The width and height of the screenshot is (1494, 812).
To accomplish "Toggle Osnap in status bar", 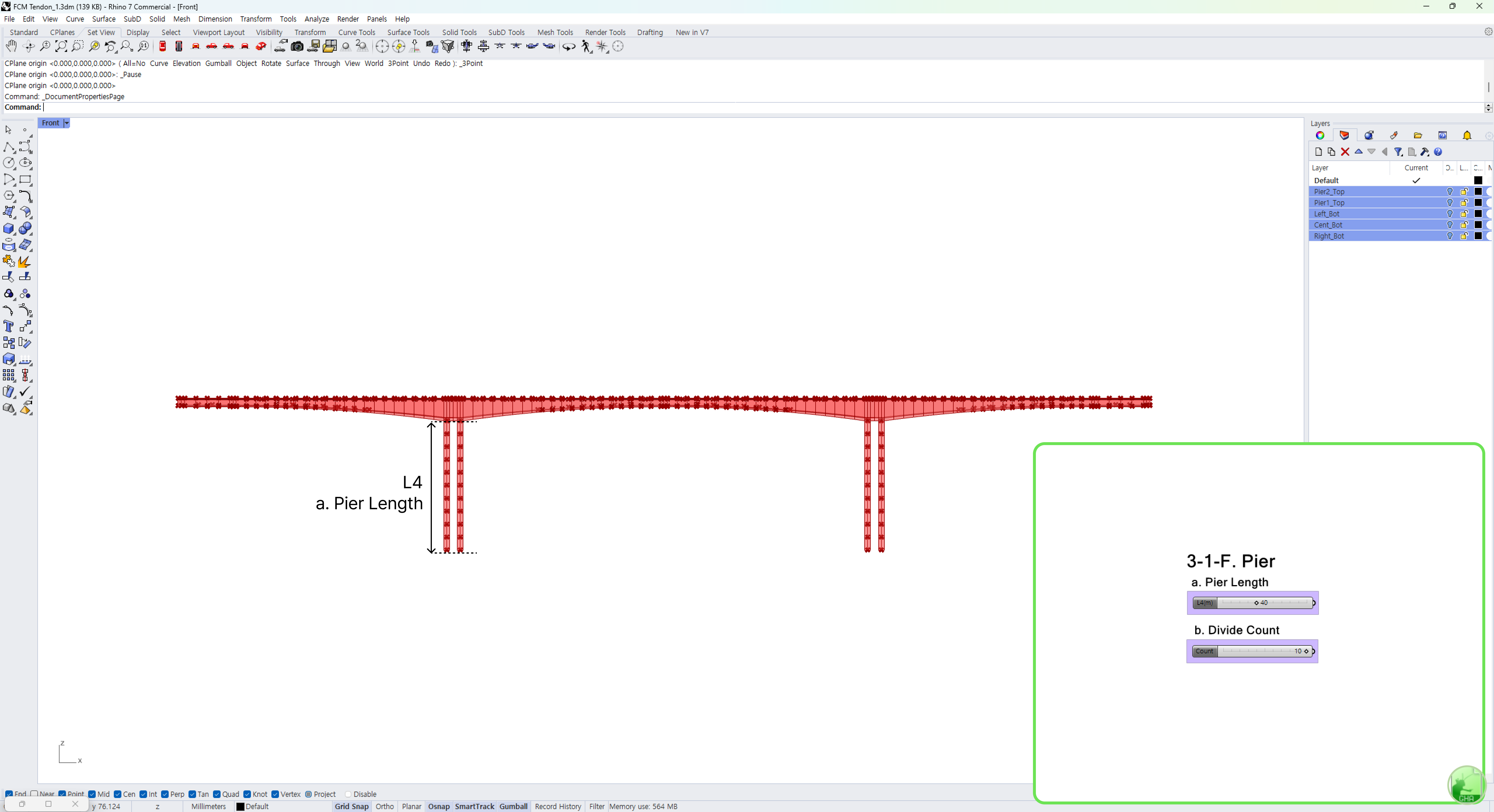I will 439,806.
